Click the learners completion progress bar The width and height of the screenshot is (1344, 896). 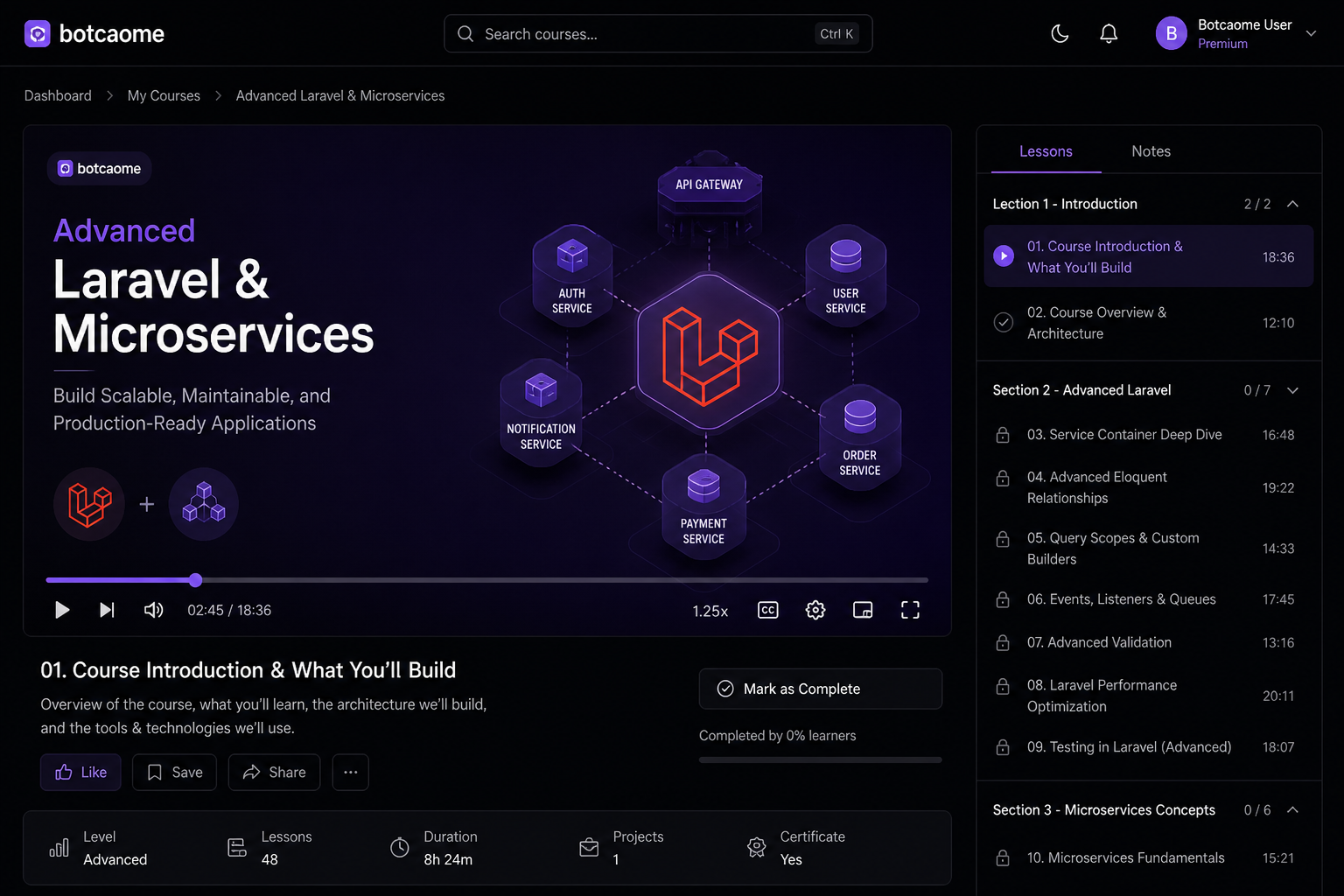click(820, 759)
